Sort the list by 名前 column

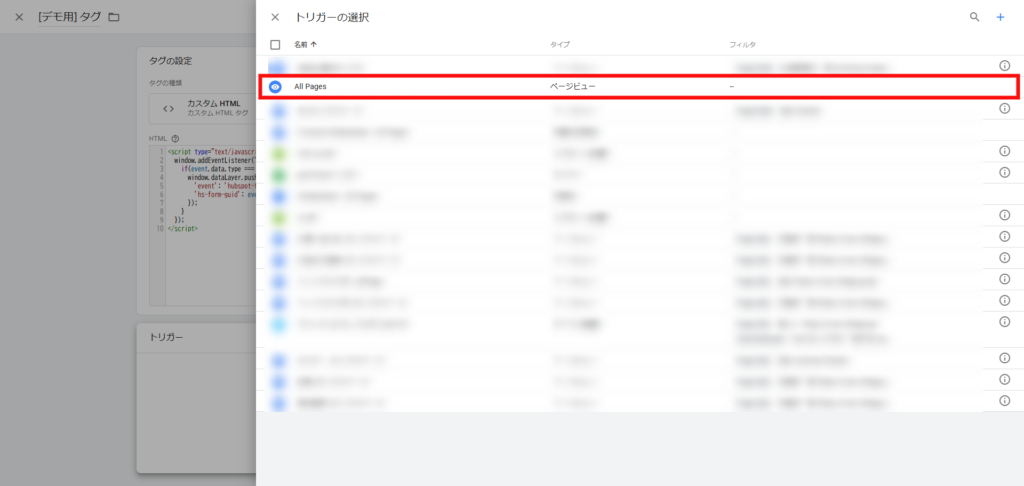tap(305, 45)
